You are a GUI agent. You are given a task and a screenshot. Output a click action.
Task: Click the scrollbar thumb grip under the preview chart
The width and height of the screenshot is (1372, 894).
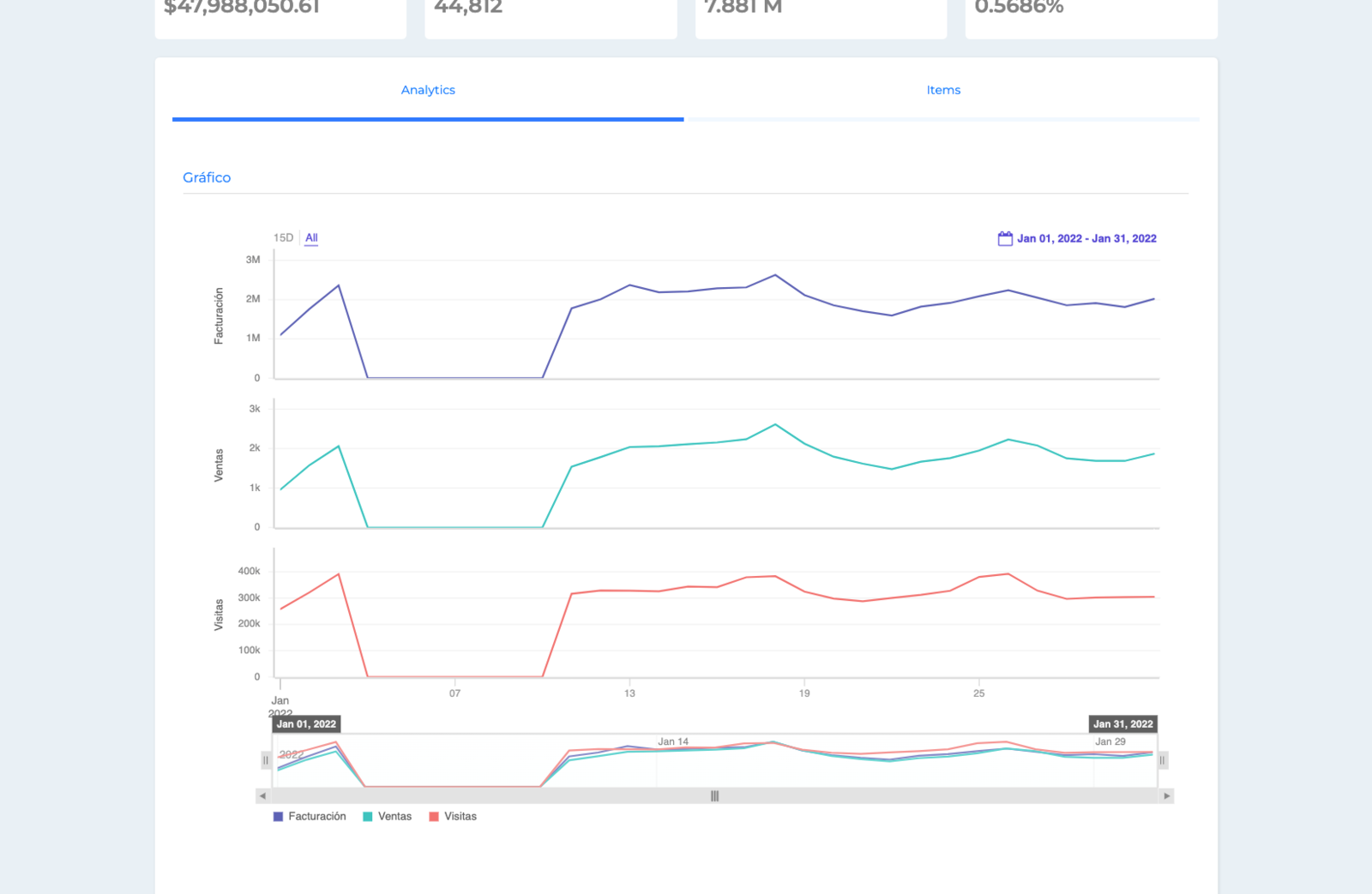[x=714, y=796]
